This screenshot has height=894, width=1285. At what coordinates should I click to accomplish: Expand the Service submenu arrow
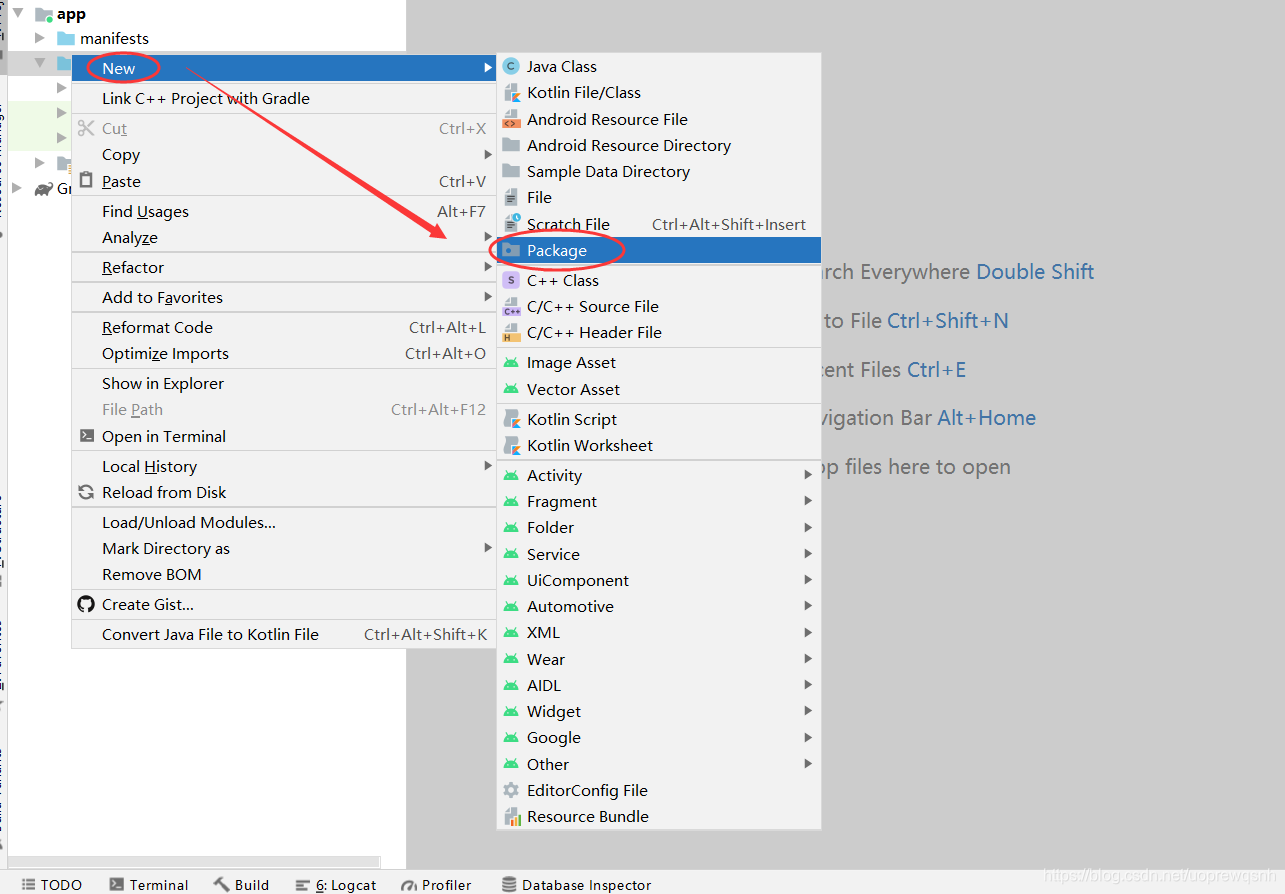point(808,555)
